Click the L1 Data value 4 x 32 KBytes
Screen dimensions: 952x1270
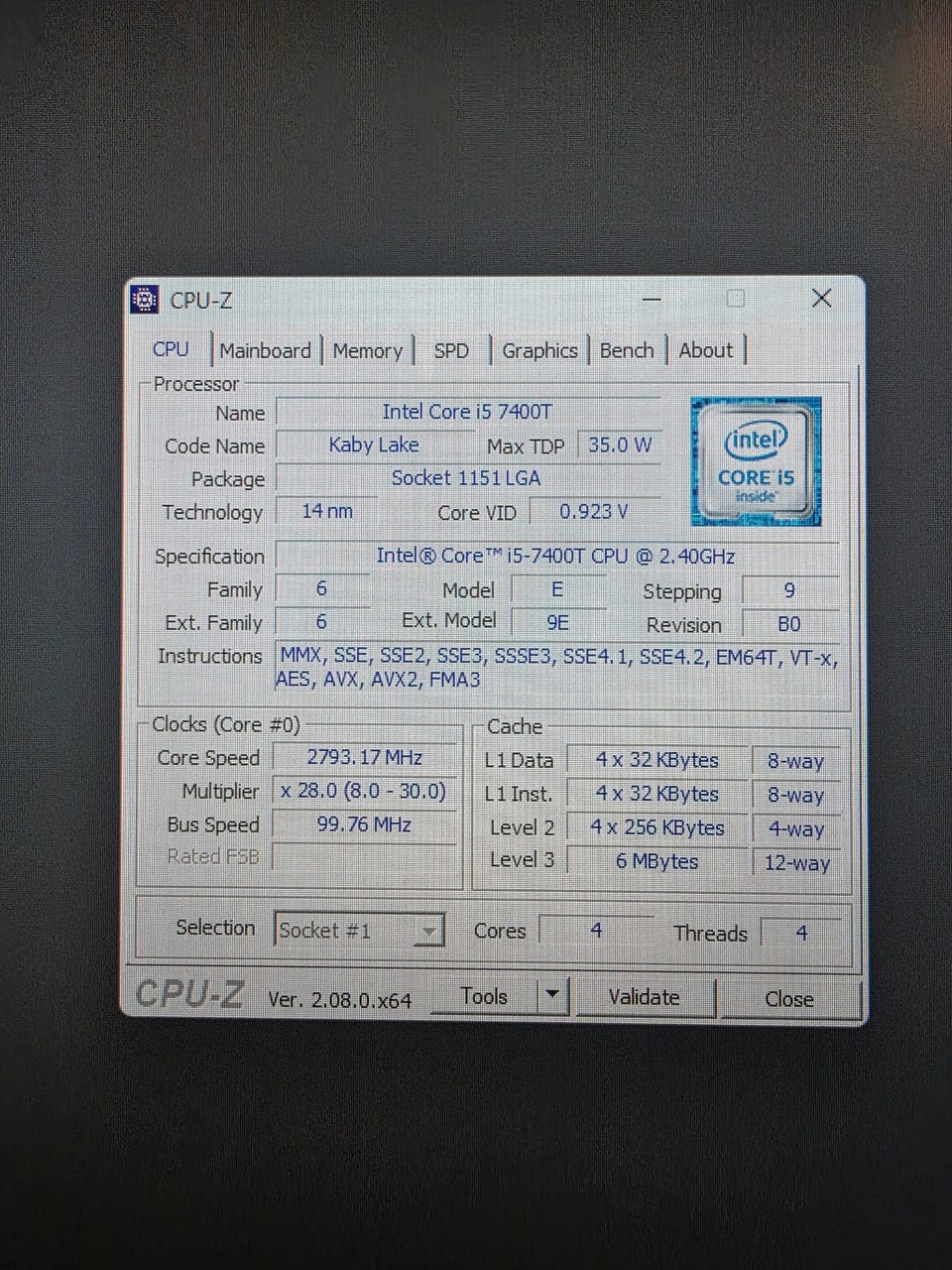pyautogui.click(x=656, y=760)
